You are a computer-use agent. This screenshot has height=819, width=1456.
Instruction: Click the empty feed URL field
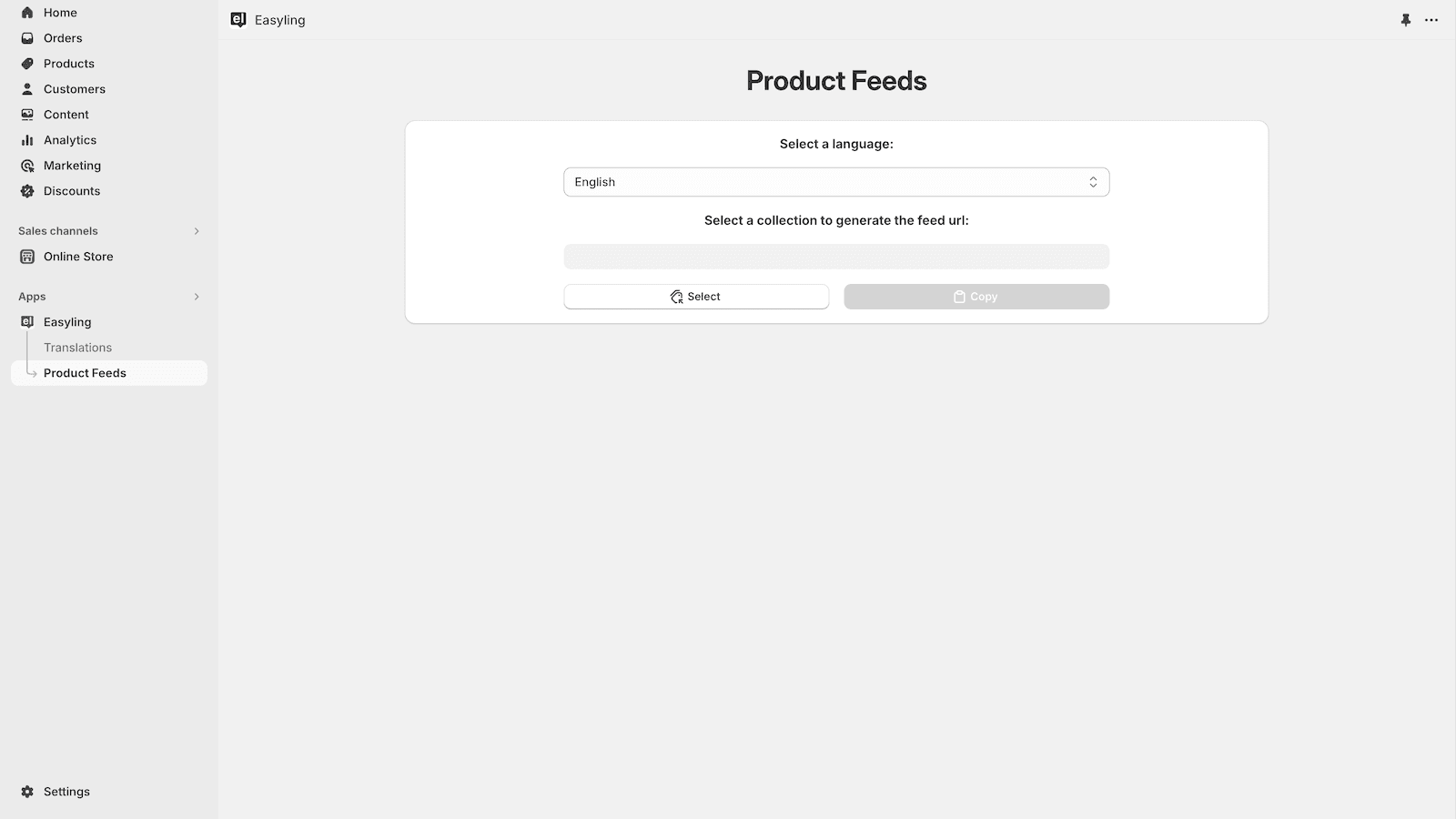[836, 257]
